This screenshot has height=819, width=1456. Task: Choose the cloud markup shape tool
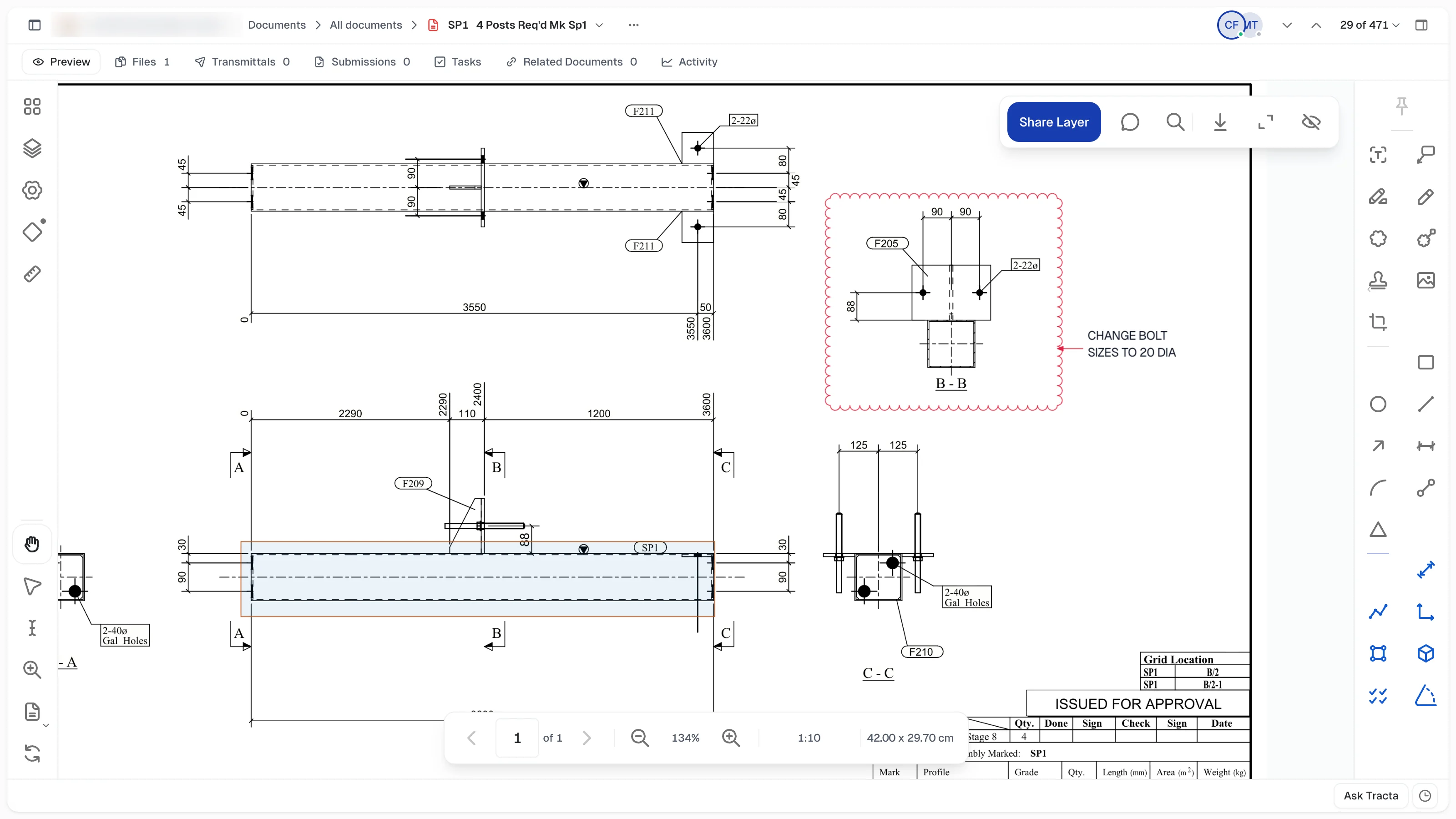pos(1378,238)
